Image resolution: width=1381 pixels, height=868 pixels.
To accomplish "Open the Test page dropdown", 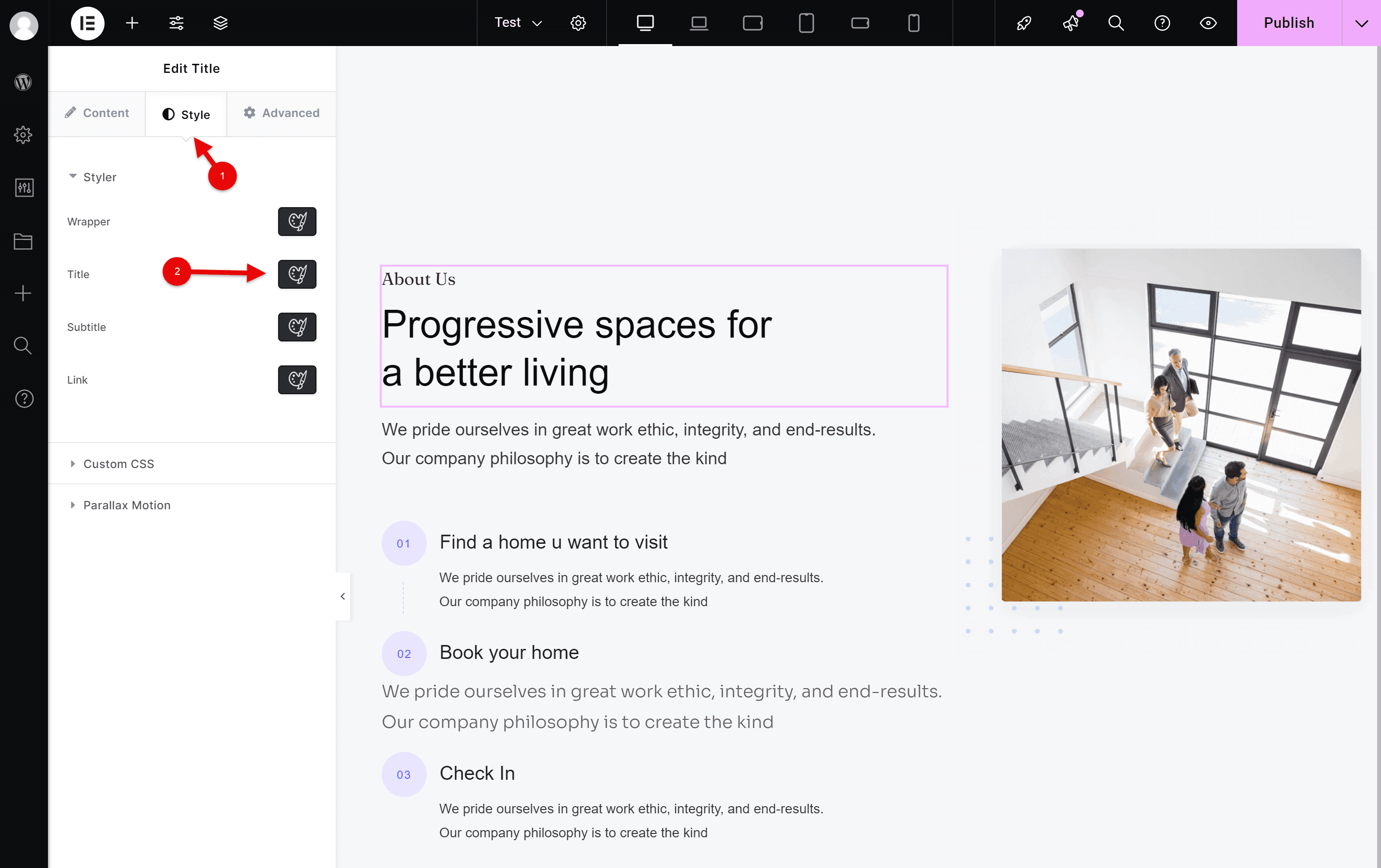I will click(518, 23).
